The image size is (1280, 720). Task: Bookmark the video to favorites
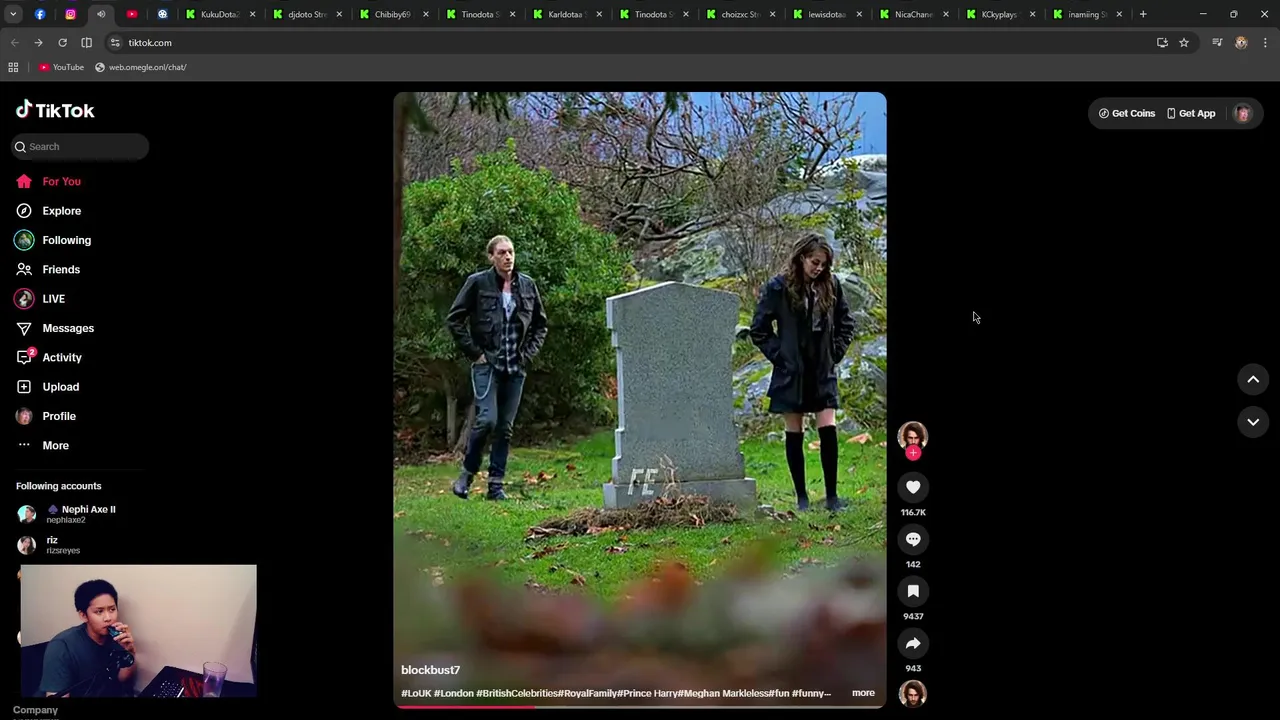coord(913,591)
